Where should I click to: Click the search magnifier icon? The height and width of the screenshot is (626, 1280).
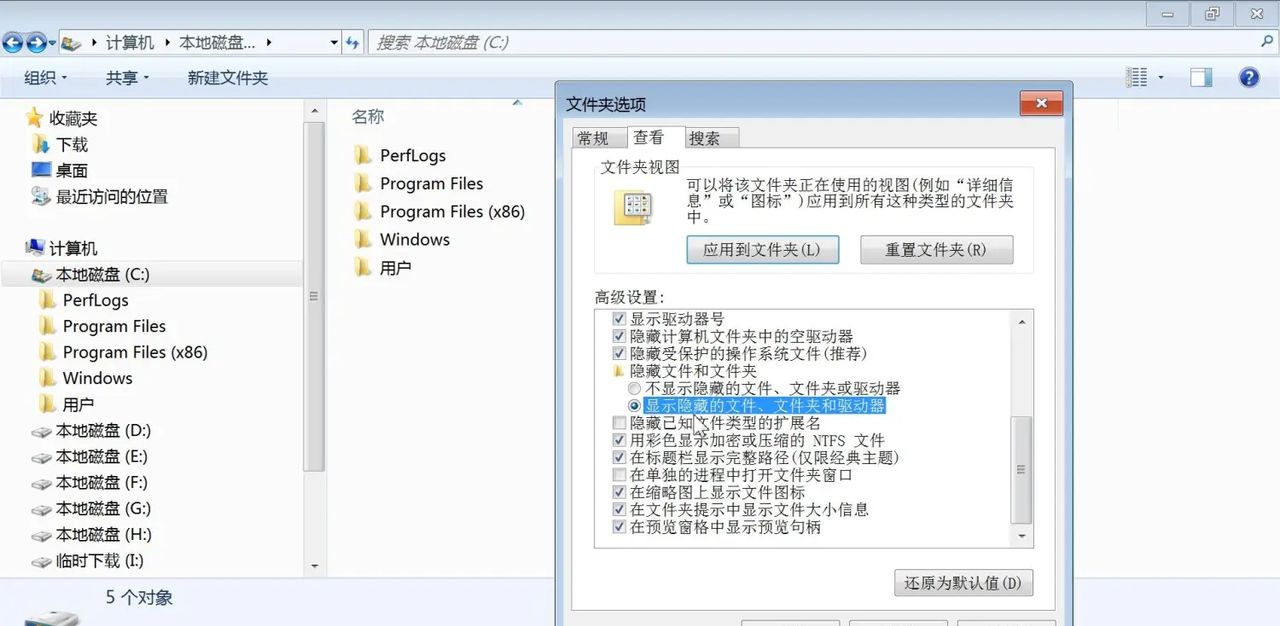[1266, 42]
